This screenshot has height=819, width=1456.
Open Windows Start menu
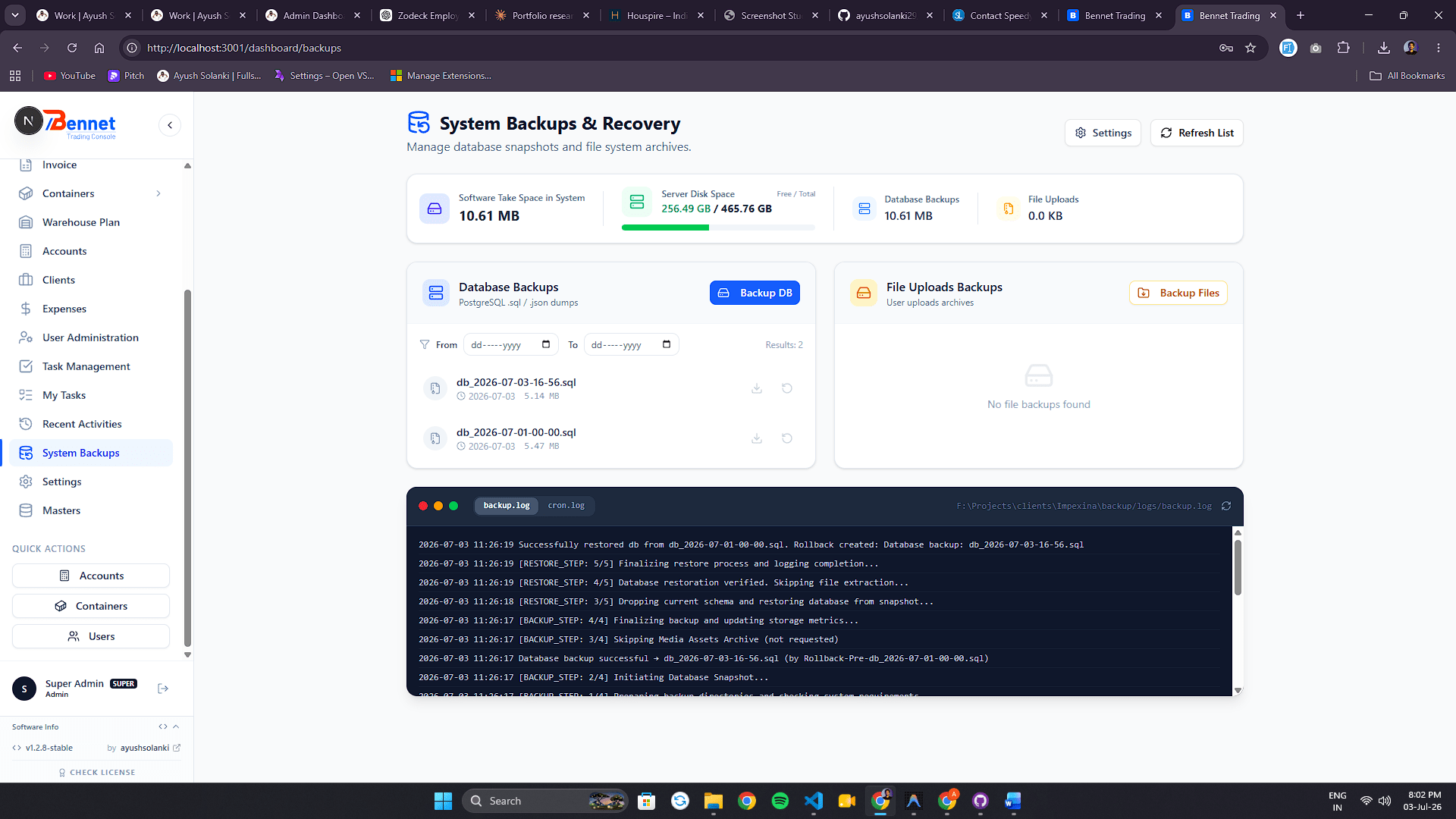[443, 801]
